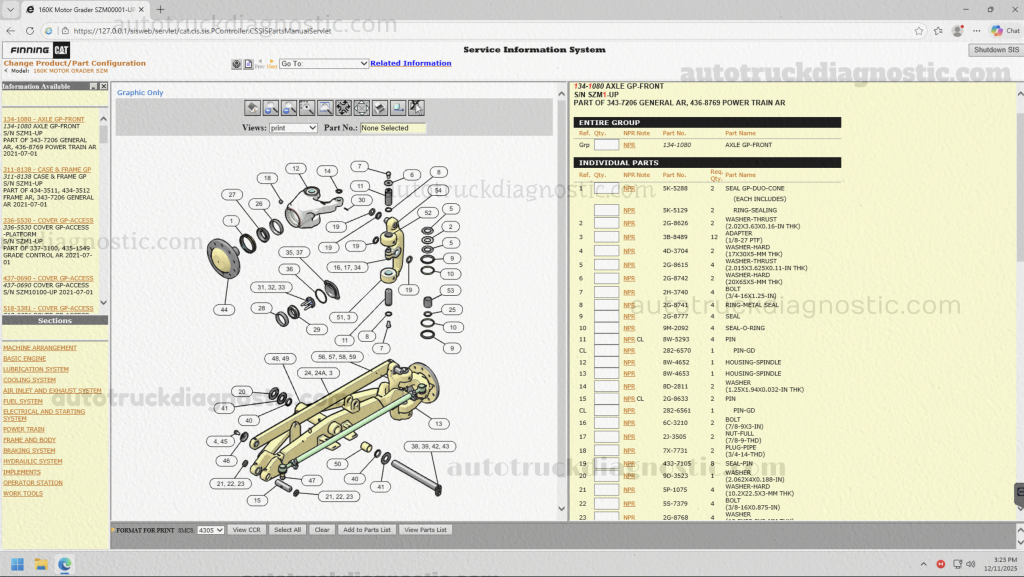This screenshot has height=577, width=1024.
Task: Open 336-5530 - COVER GP-ACCESS link
Action: 48,221
